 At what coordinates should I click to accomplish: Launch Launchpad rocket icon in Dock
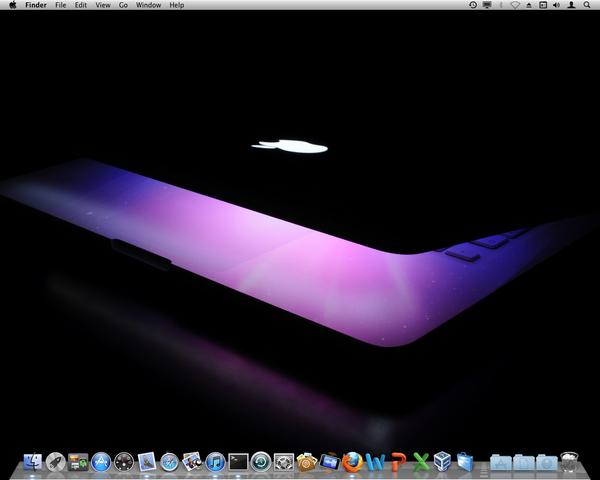pyautogui.click(x=55, y=462)
